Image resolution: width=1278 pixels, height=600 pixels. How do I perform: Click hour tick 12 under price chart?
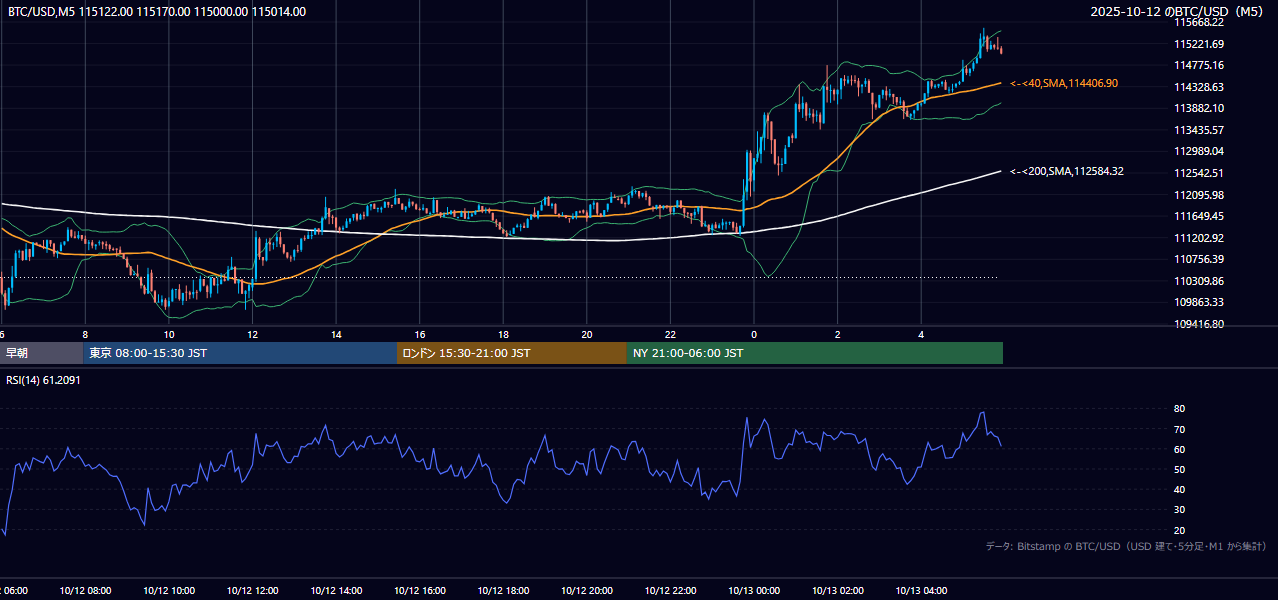(253, 335)
